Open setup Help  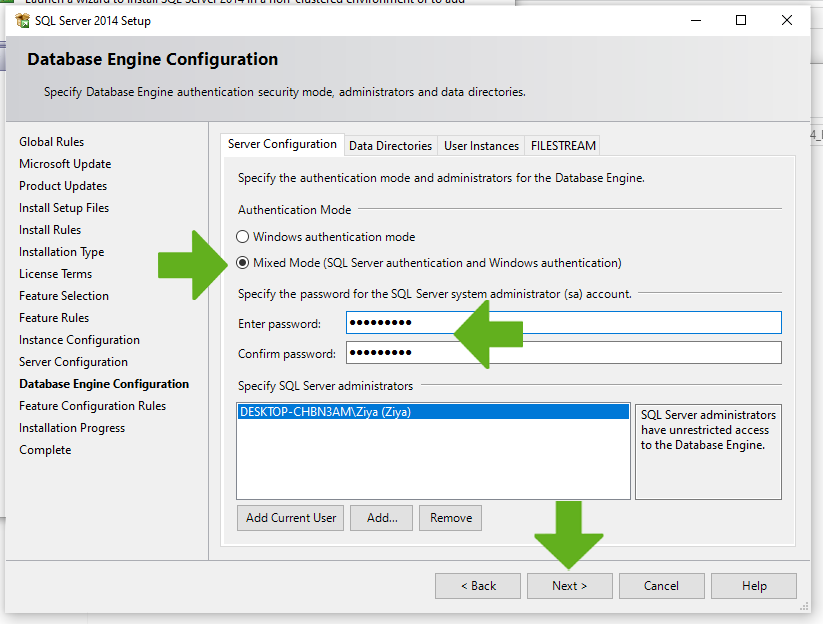(754, 586)
